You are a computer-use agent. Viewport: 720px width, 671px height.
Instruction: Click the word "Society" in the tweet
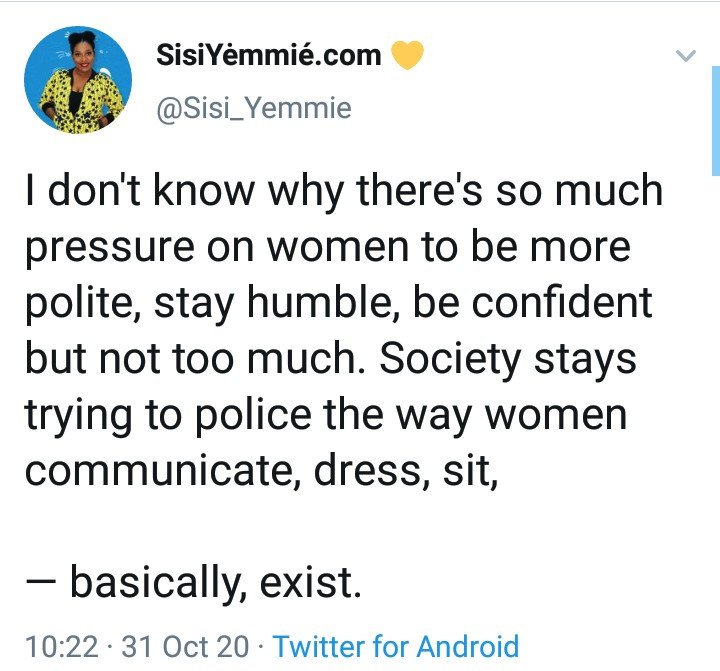(x=450, y=360)
